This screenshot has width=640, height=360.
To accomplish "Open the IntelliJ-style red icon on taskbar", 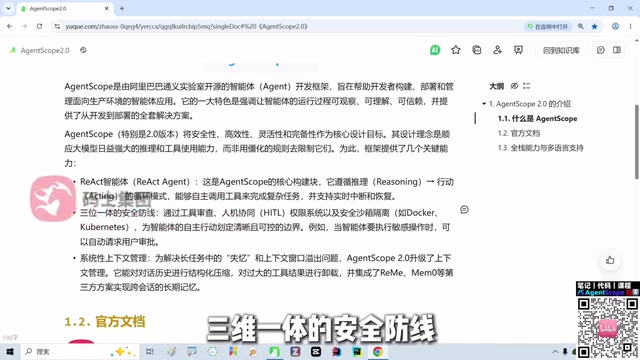I will [337, 351].
